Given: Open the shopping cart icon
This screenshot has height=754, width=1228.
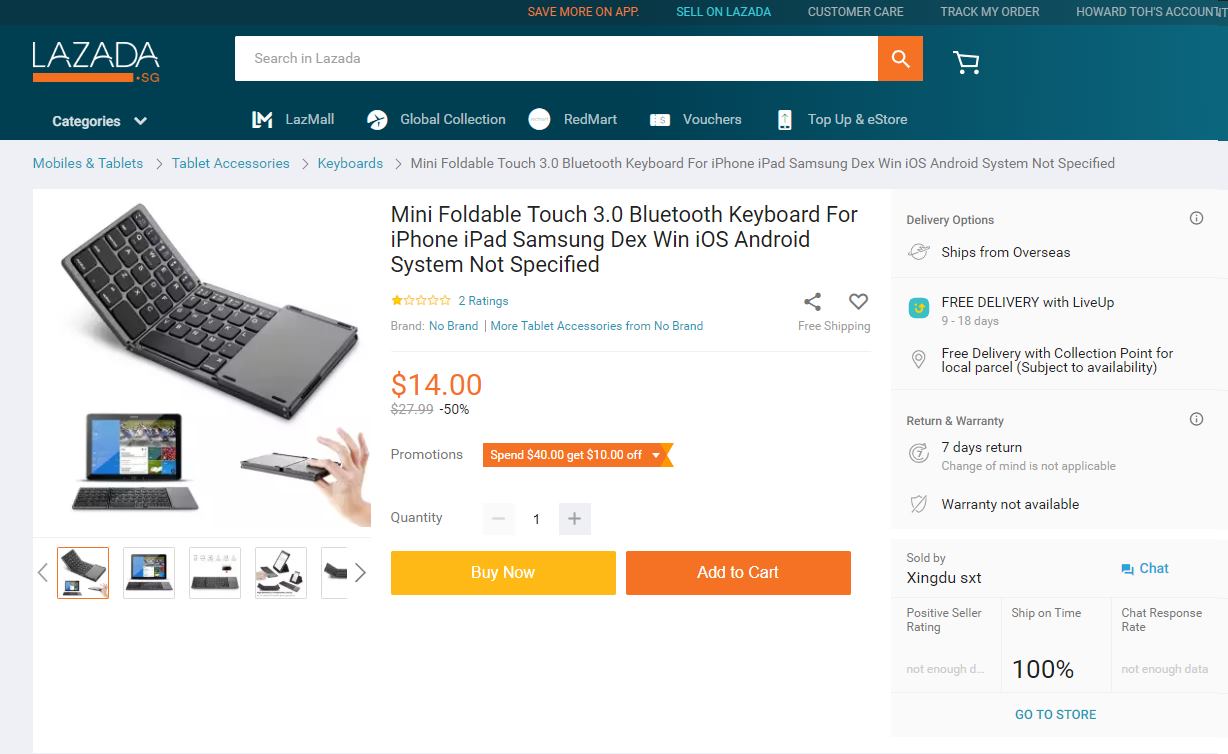Looking at the screenshot, I should pos(966,62).
